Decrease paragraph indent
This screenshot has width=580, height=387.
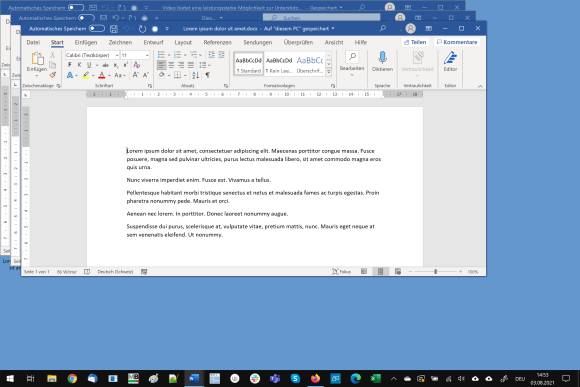(x=212, y=55)
